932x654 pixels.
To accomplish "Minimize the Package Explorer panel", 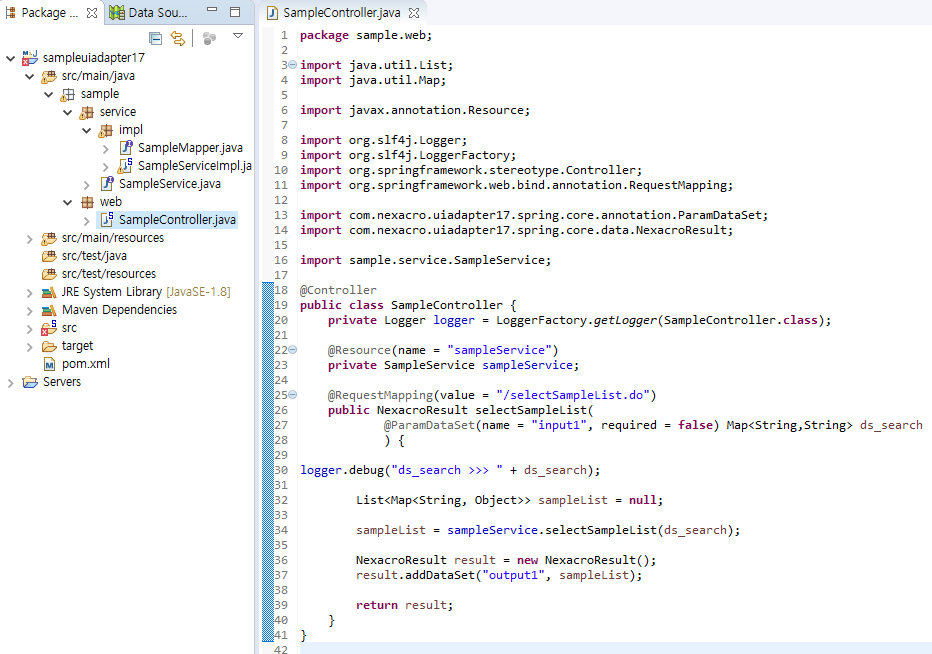I will point(213,13).
